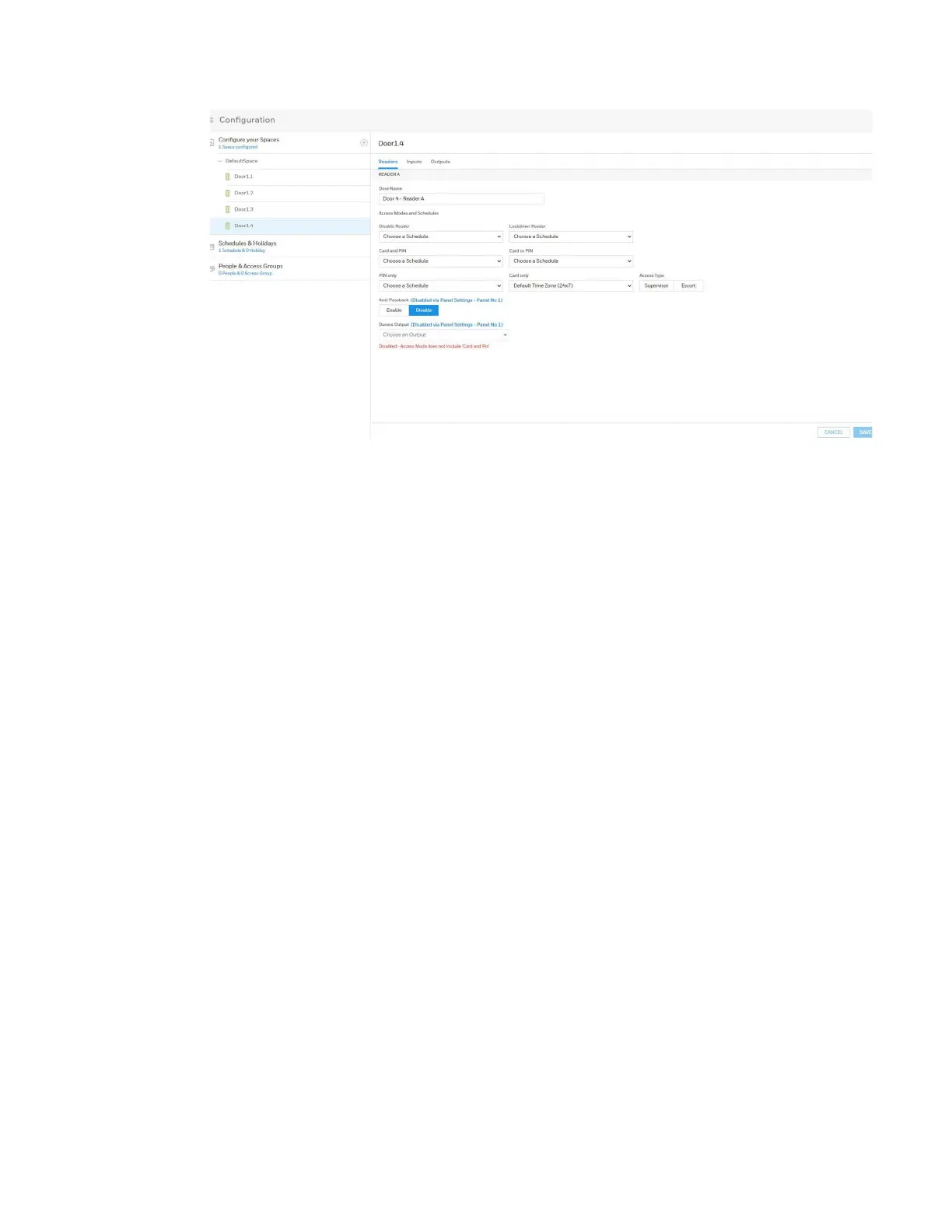Open the PIN only schedule dropdown
The width and height of the screenshot is (952, 1232).
point(441,285)
